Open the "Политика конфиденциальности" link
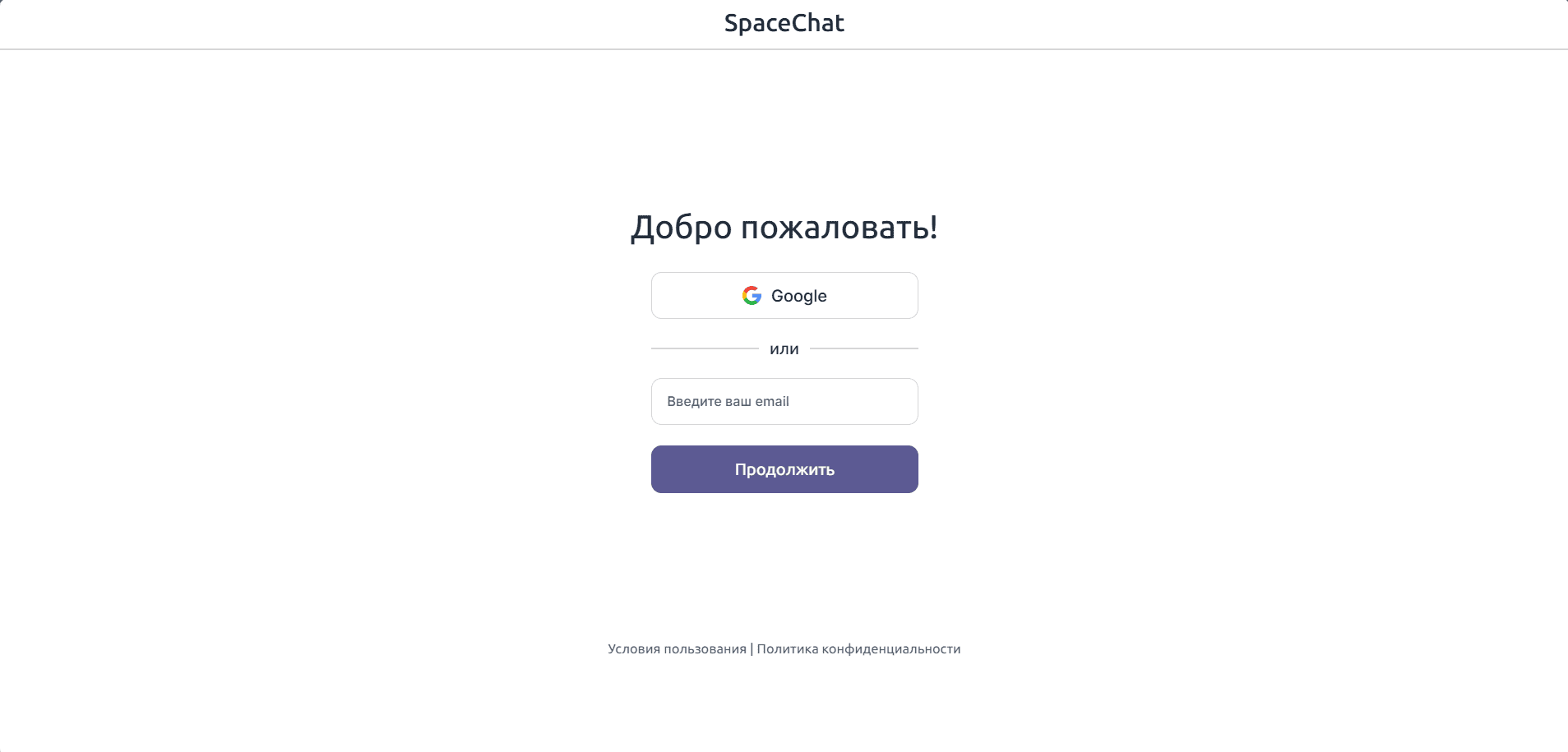Screen dimensions: 1568x752 [x=858, y=649]
